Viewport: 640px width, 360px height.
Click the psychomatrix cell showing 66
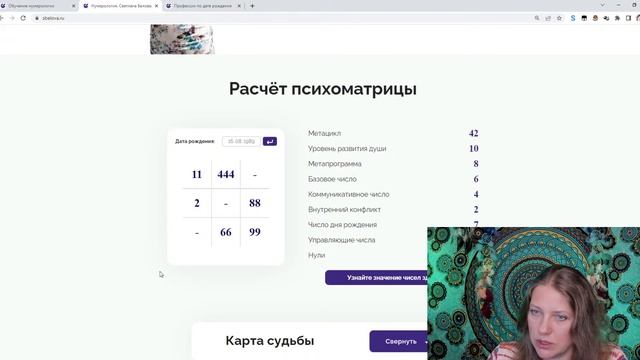(x=226, y=232)
